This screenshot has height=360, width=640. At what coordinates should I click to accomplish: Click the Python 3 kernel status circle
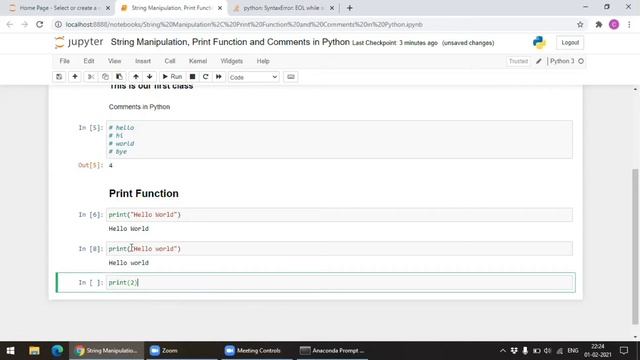click(581, 61)
